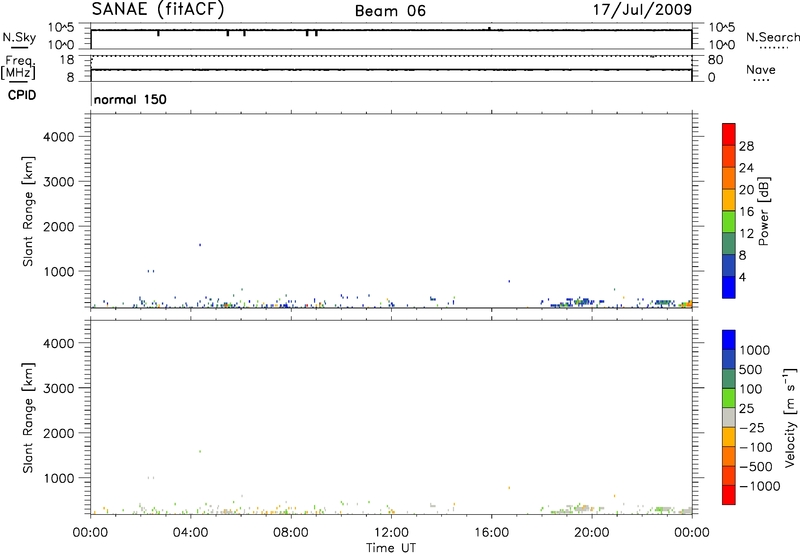Click the isolated Power echo near 1600 km
Image resolution: width=800 pixels, height=554 pixels.
[x=200, y=245]
